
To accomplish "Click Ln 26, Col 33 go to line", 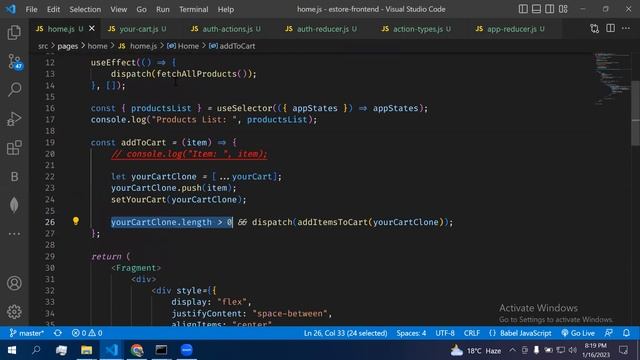I will click(x=345, y=333).
